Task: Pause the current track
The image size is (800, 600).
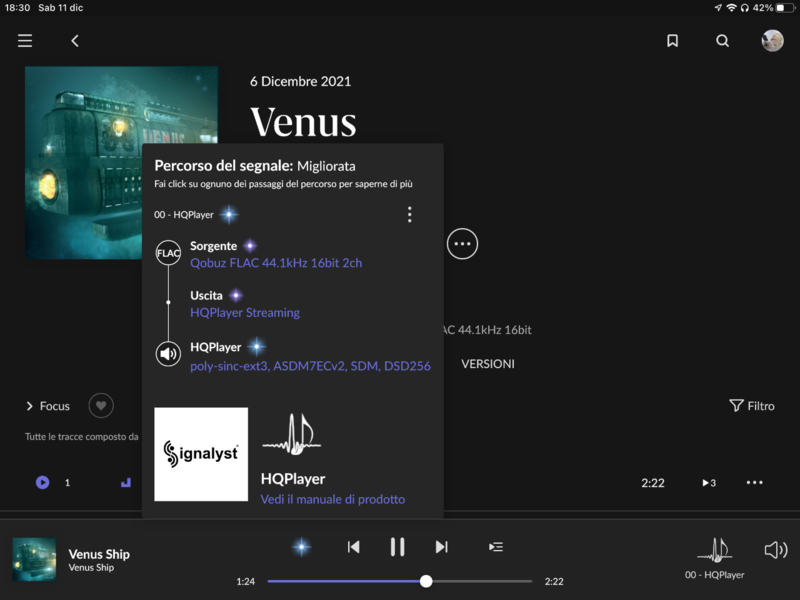Action: [397, 547]
